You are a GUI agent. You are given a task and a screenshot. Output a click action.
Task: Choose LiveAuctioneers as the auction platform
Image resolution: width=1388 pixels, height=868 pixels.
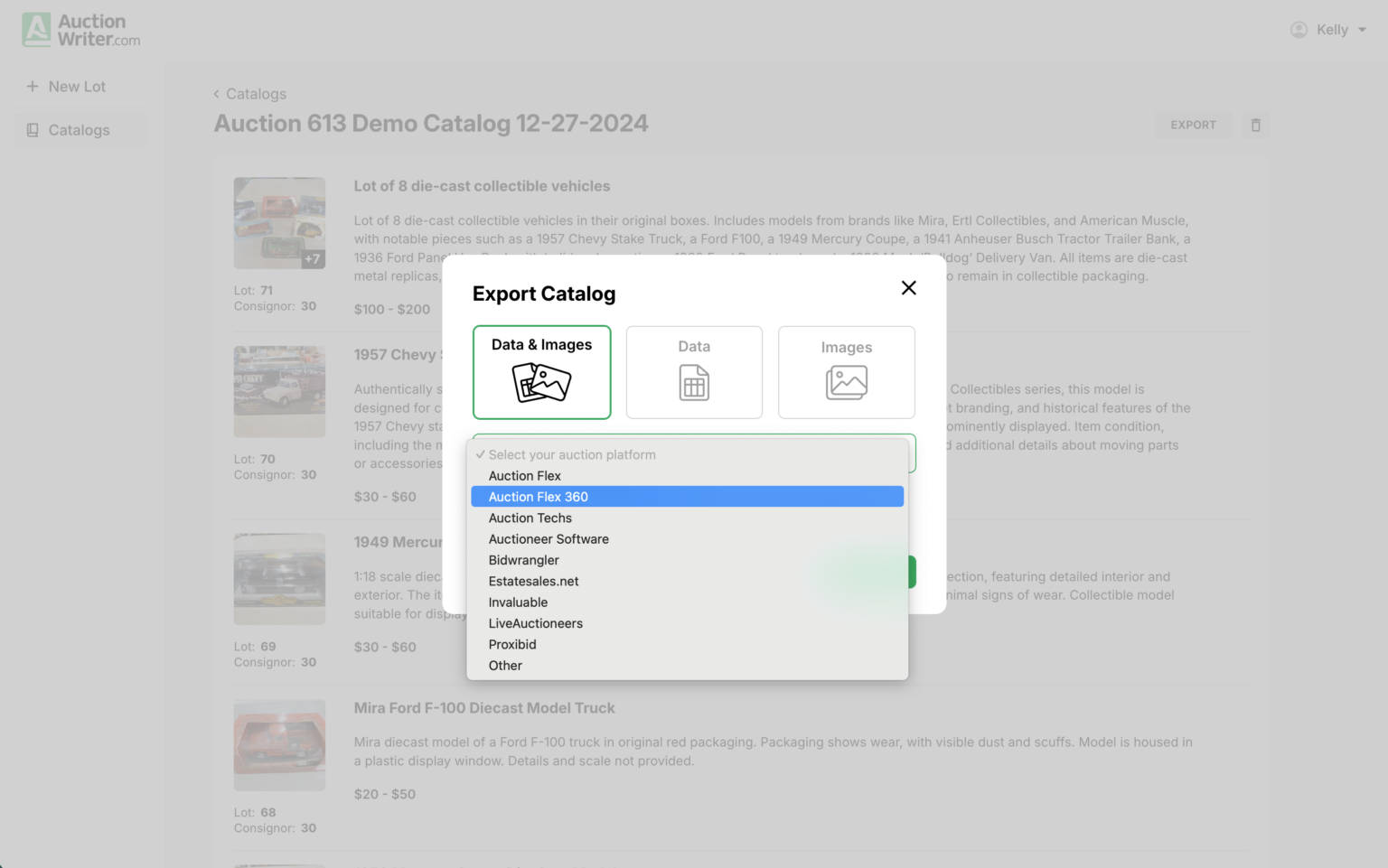tap(535, 623)
